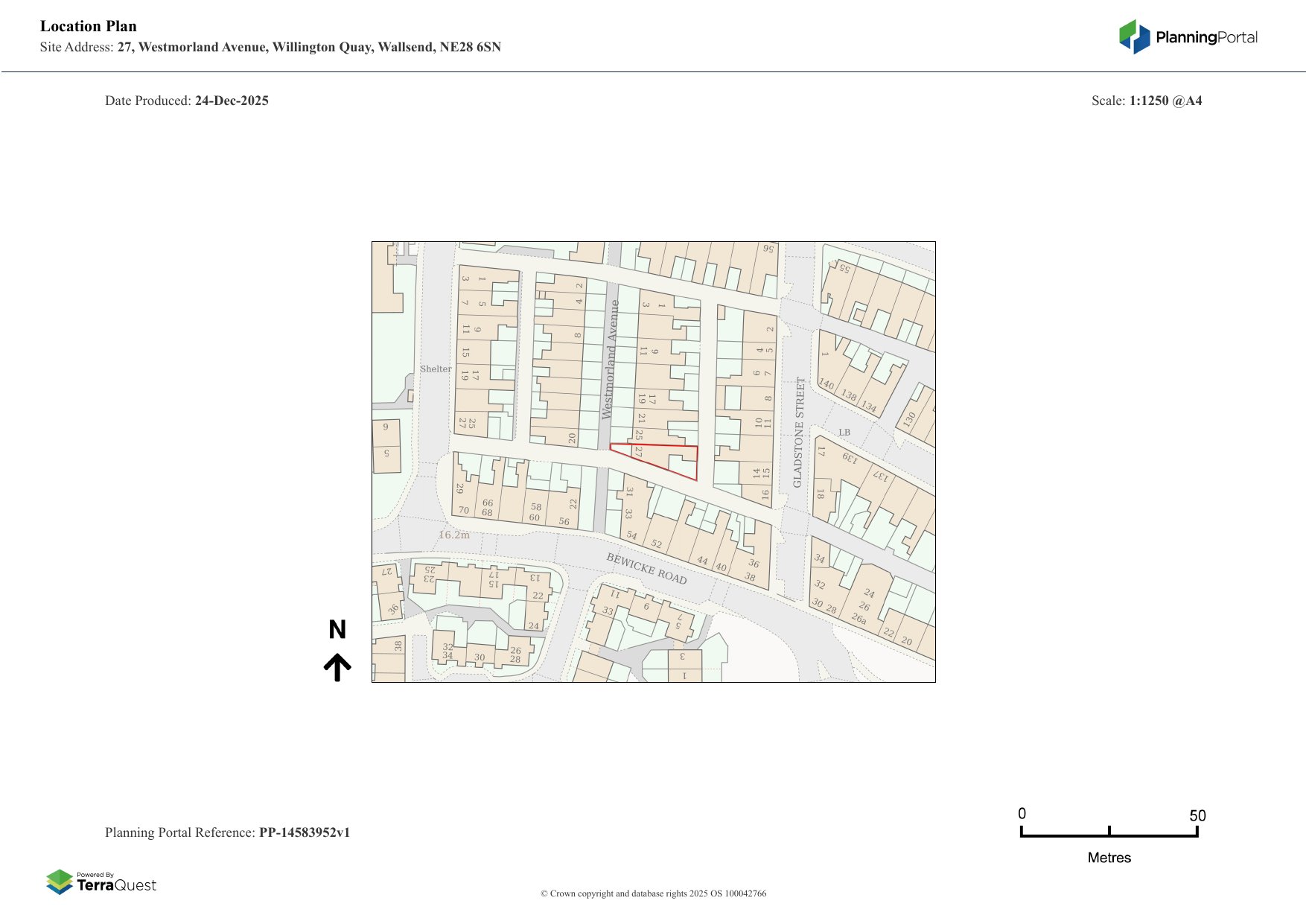The image size is (1306, 924).
Task: Click the north arrow symbol
Action: pos(337,667)
